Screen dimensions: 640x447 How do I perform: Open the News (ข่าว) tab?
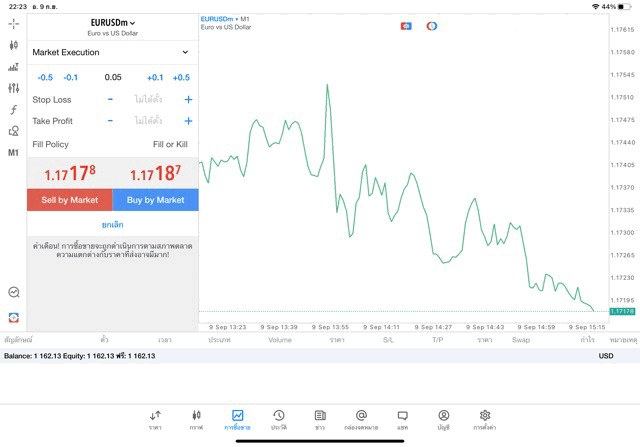320,419
